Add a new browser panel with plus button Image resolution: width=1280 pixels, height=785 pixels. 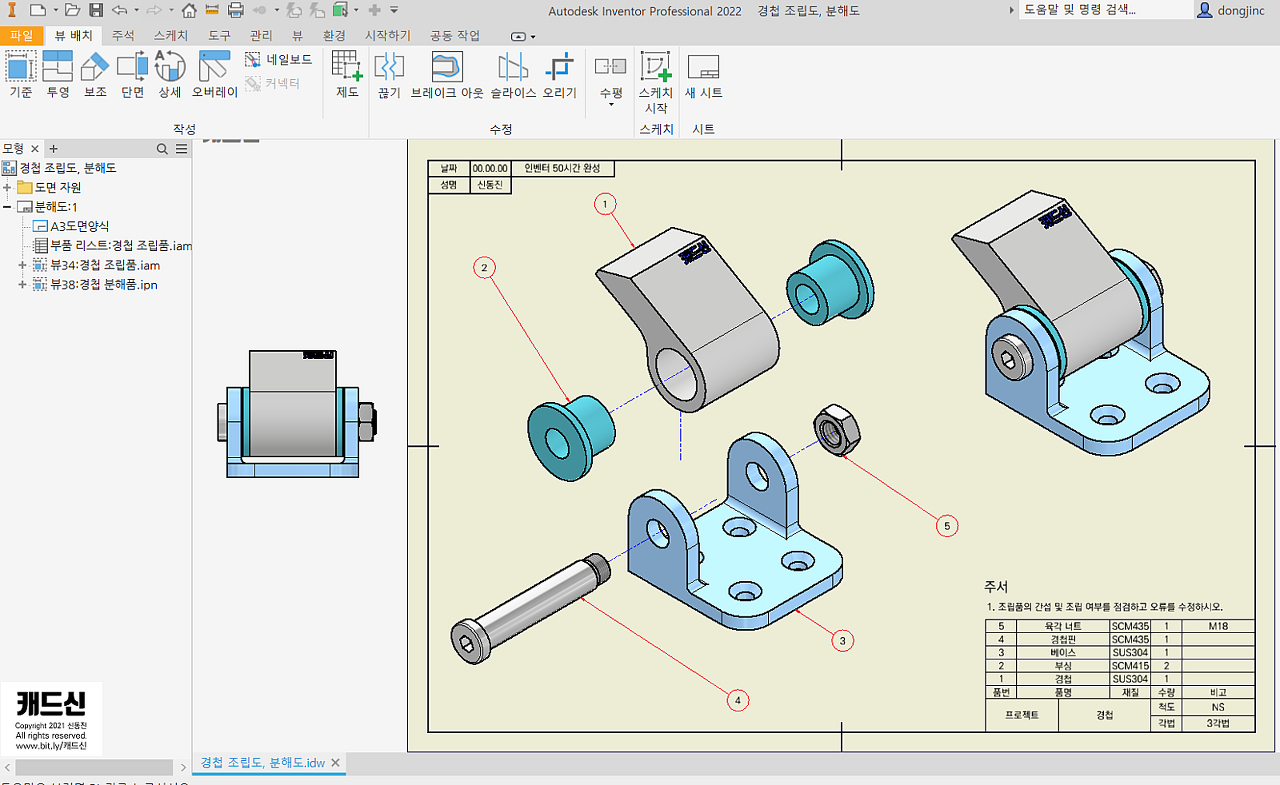click(54, 149)
